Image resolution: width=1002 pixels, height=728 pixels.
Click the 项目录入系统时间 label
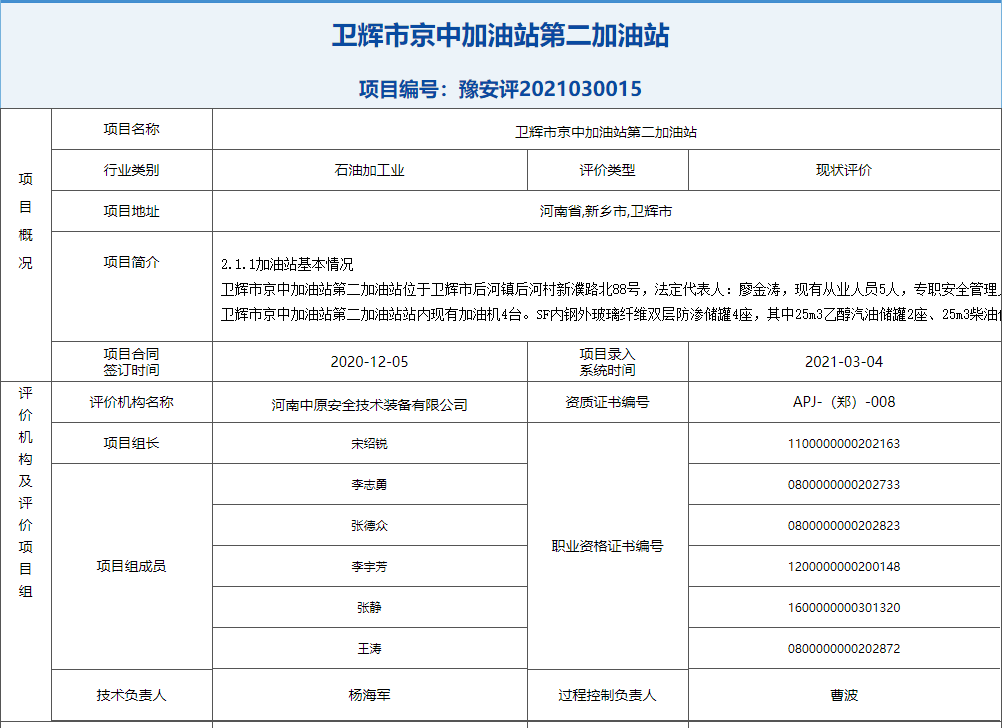(x=607, y=362)
